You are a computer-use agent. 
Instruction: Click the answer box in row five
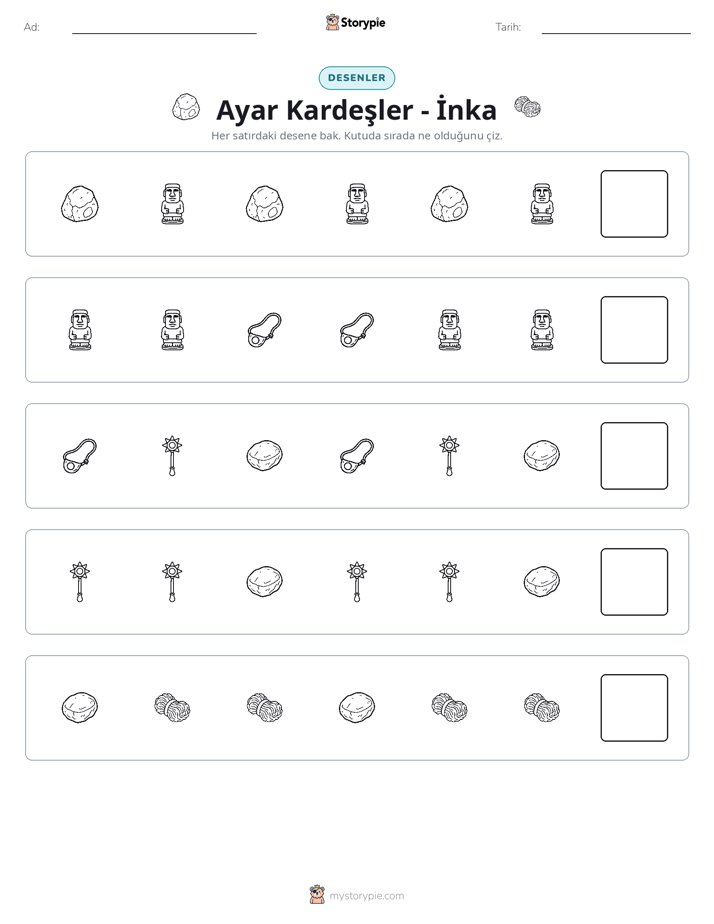coord(634,708)
